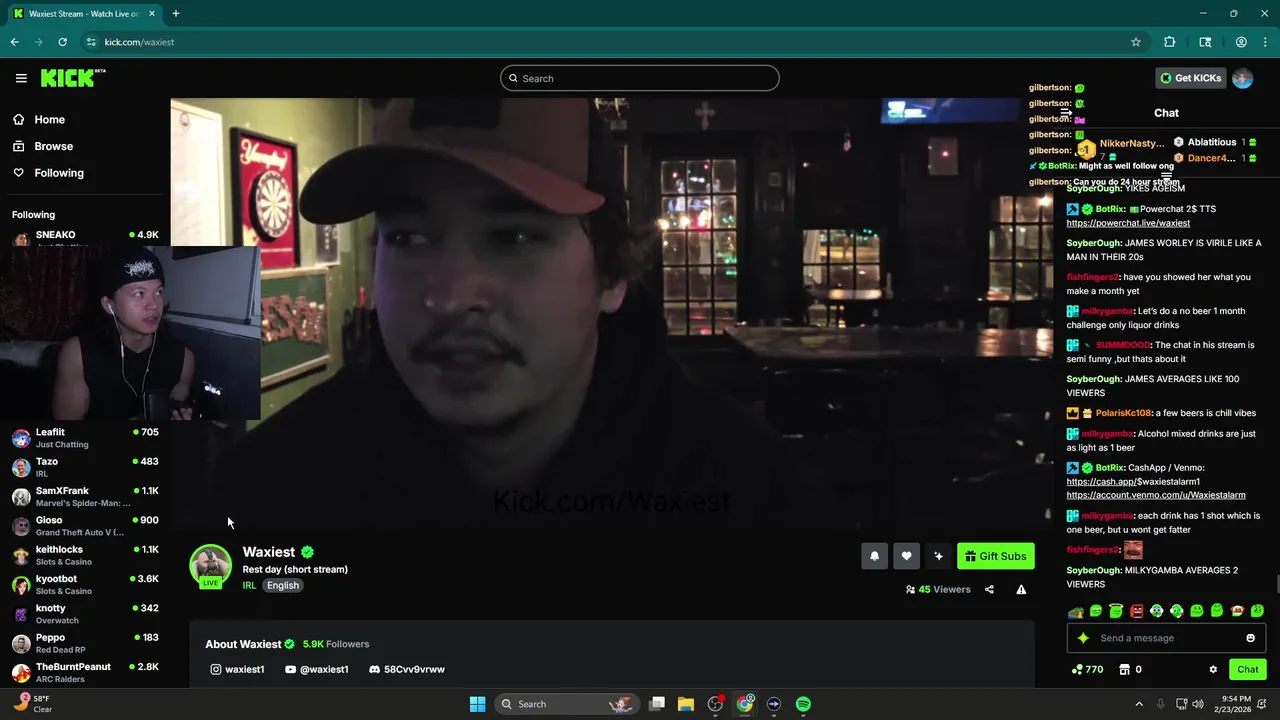The height and width of the screenshot is (720, 1280).
Task: Open SNEAKO channel in sidebar
Action: point(85,236)
